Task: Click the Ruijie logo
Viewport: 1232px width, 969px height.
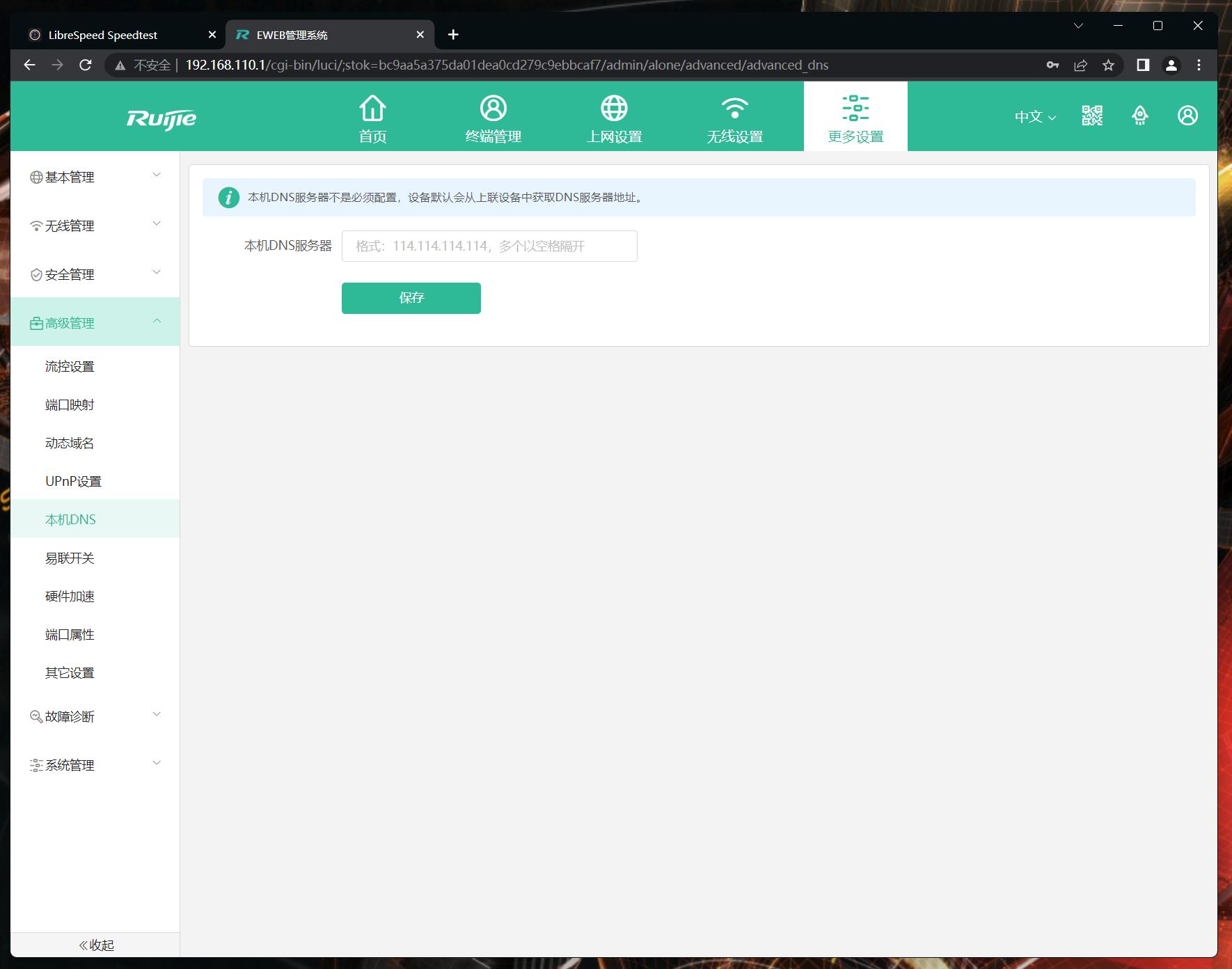Action: point(161,118)
